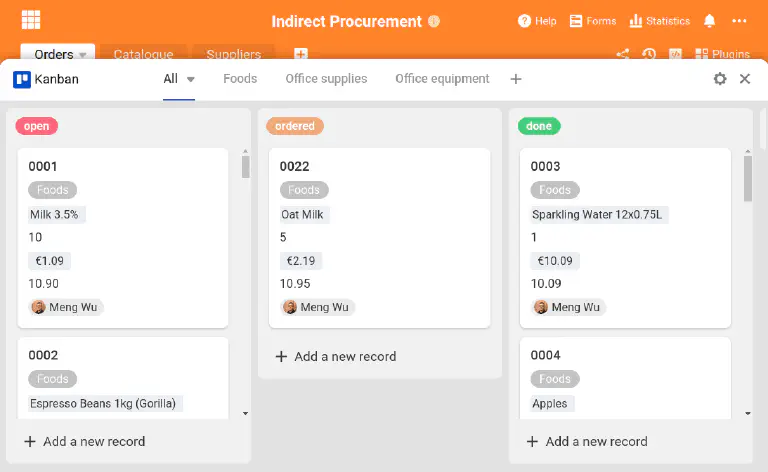Click the ordered status label
The image size is (768, 472).
point(295,126)
